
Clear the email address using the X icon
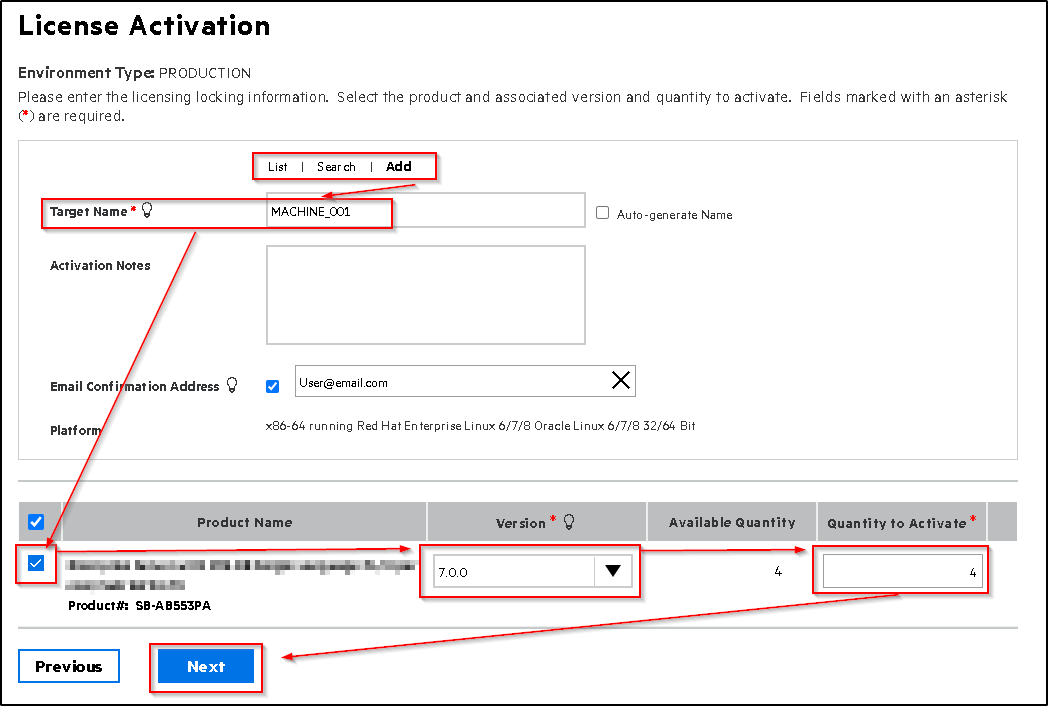[x=620, y=380]
